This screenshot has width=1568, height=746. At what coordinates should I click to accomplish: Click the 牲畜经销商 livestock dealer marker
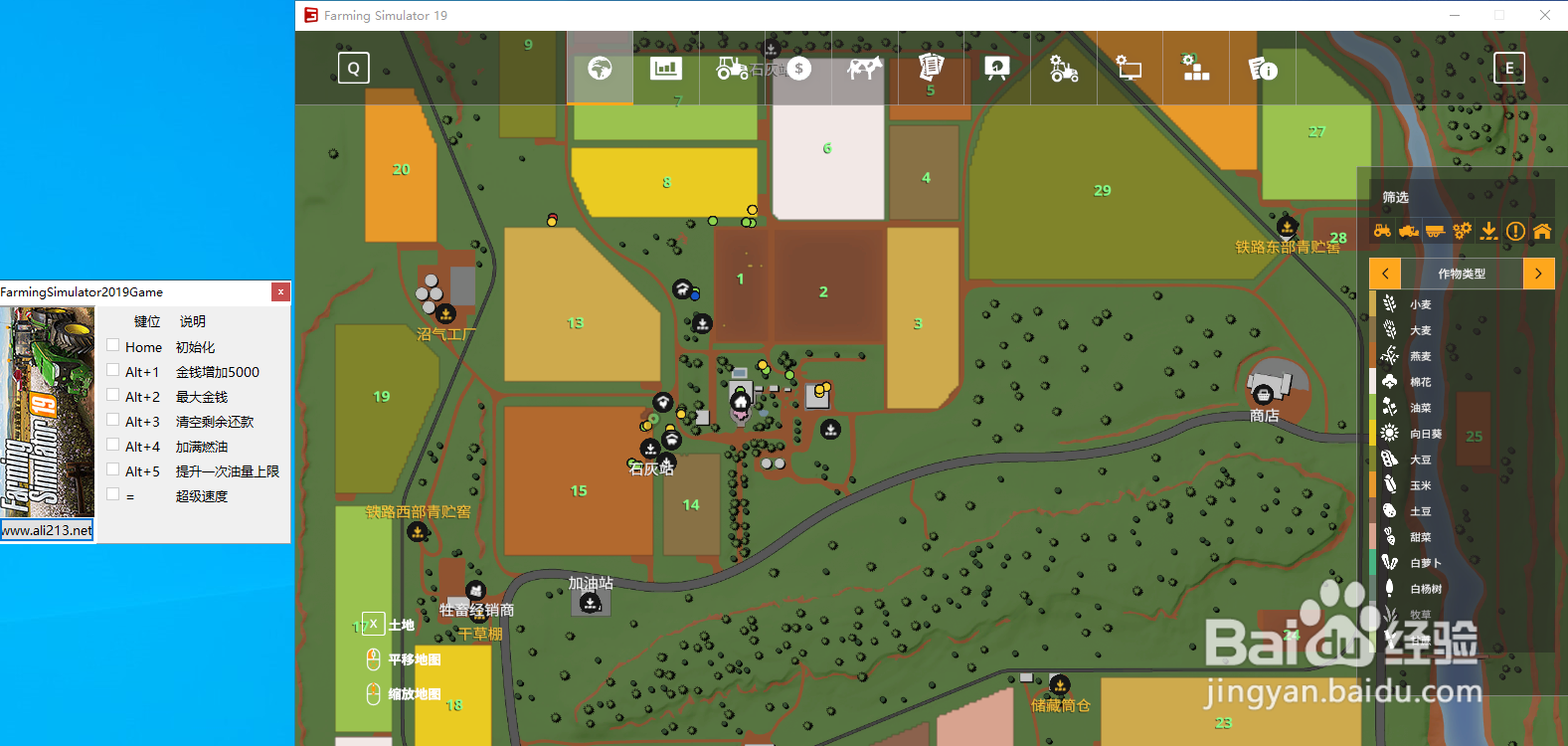tap(475, 591)
